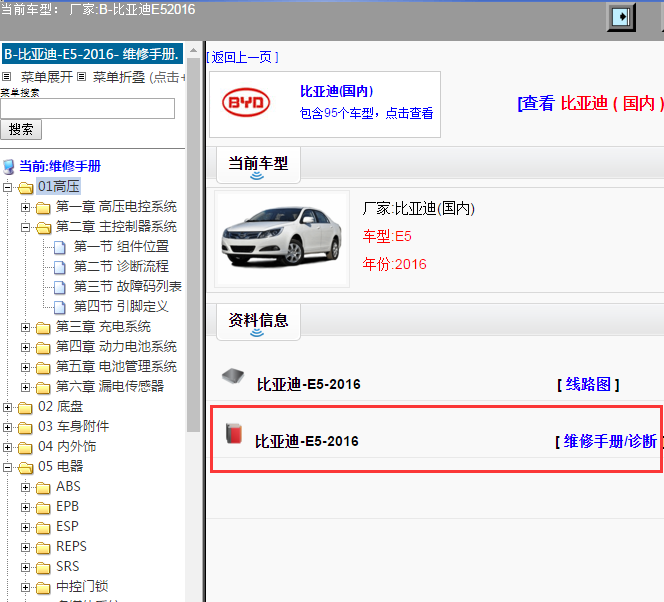The image size is (664, 602).
Task: Click the 车型:E5 text
Action: pyautogui.click(x=387, y=236)
